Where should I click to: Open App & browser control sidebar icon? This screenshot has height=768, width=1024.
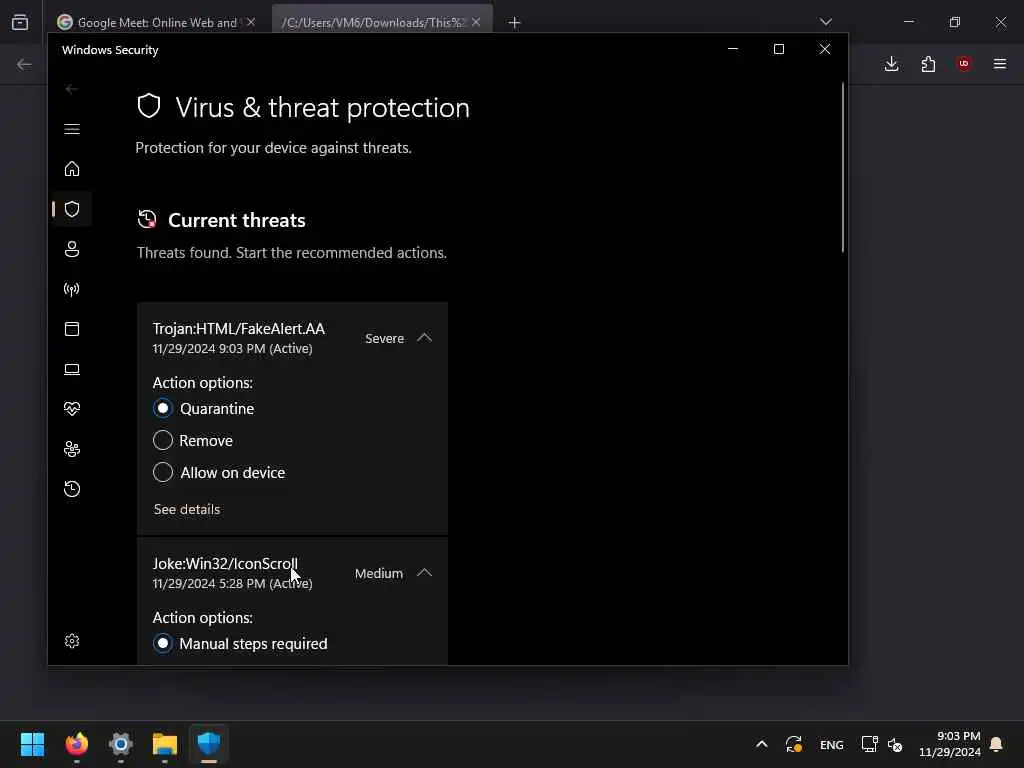72,328
